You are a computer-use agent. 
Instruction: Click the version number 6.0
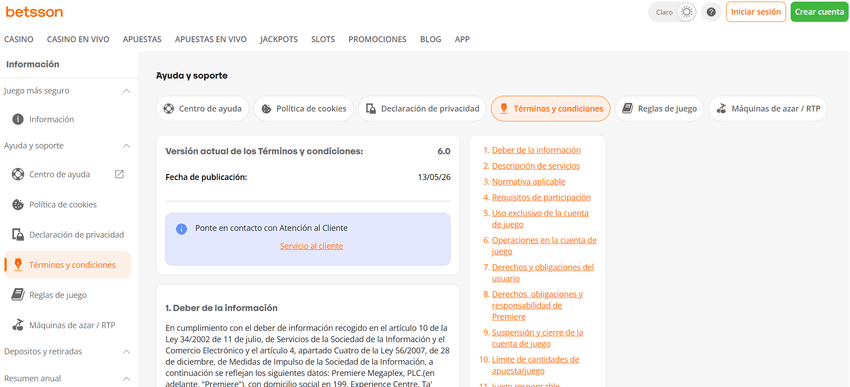(x=443, y=151)
